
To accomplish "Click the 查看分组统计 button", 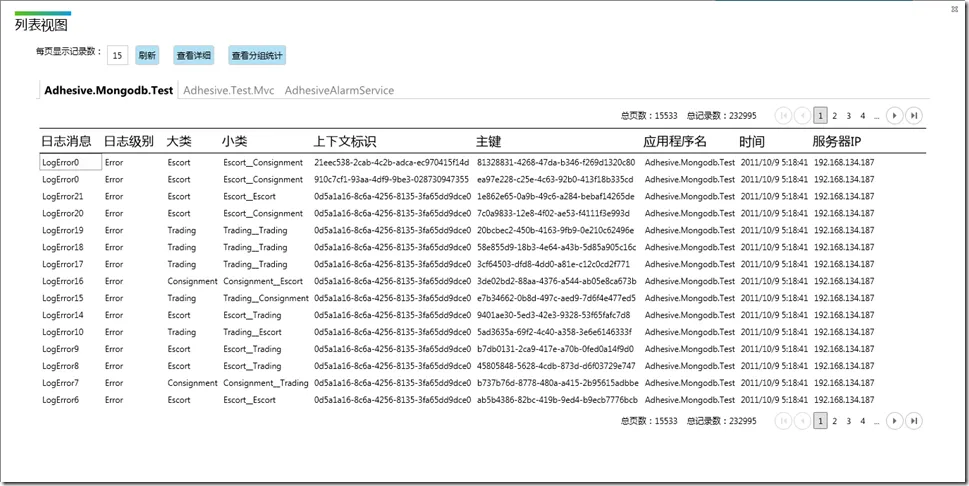I will [257, 55].
